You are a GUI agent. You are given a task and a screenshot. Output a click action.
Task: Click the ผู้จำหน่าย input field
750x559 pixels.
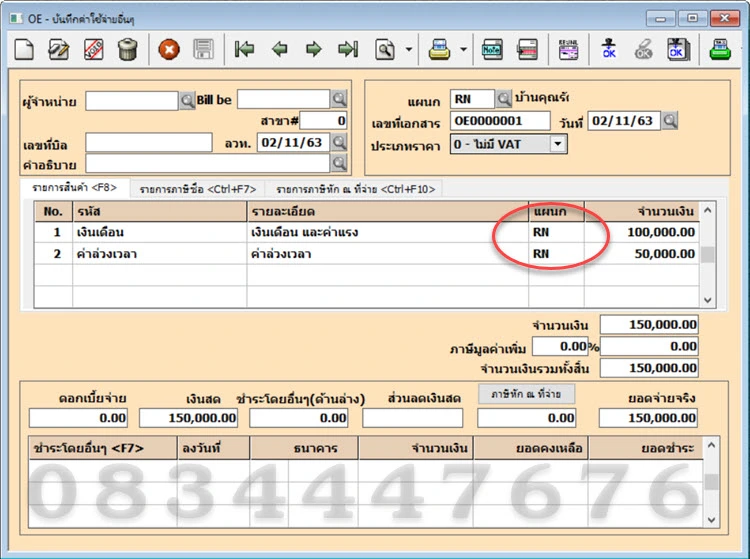click(x=131, y=100)
